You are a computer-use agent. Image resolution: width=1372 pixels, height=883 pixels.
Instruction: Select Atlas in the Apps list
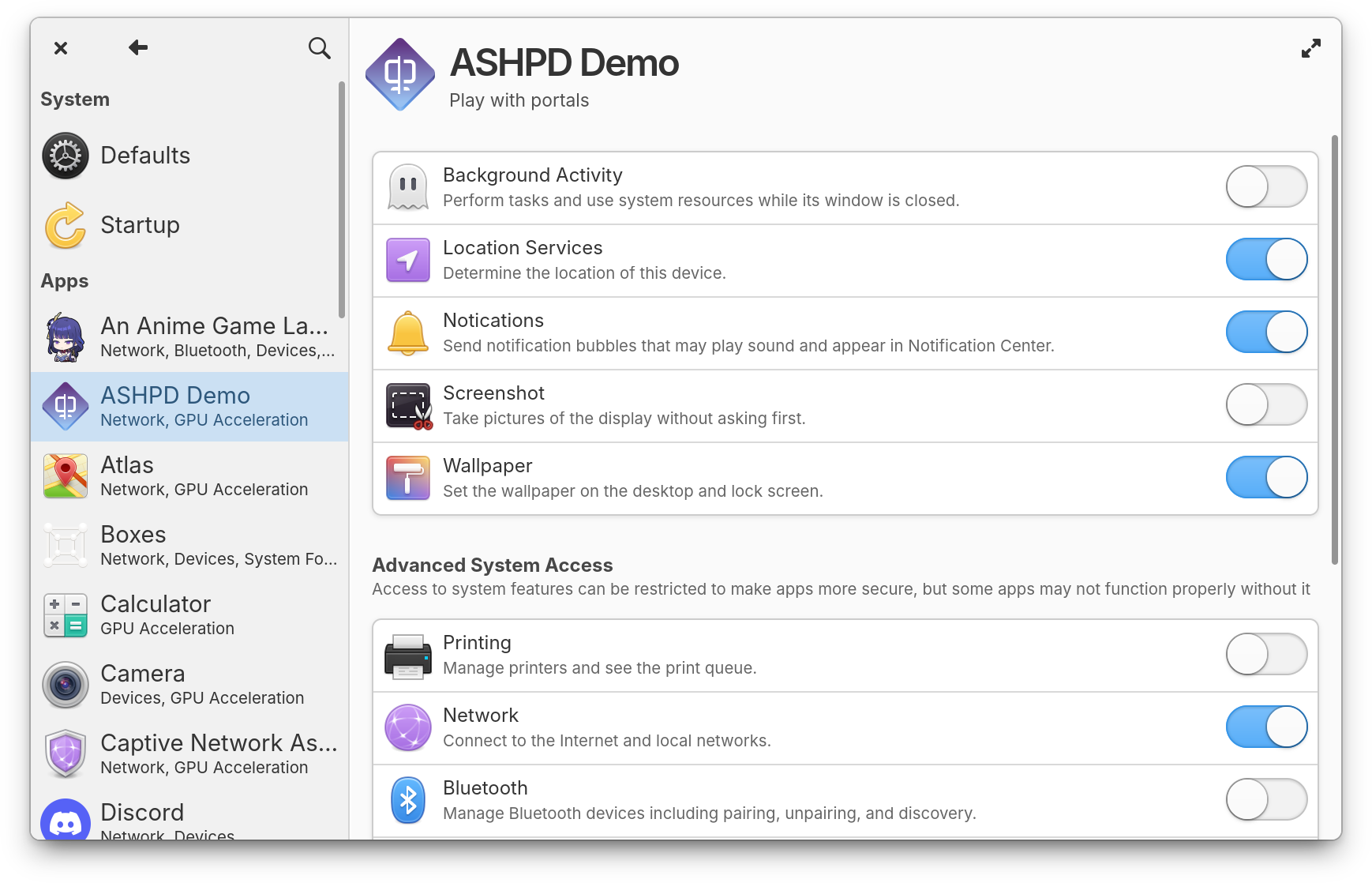(189, 476)
